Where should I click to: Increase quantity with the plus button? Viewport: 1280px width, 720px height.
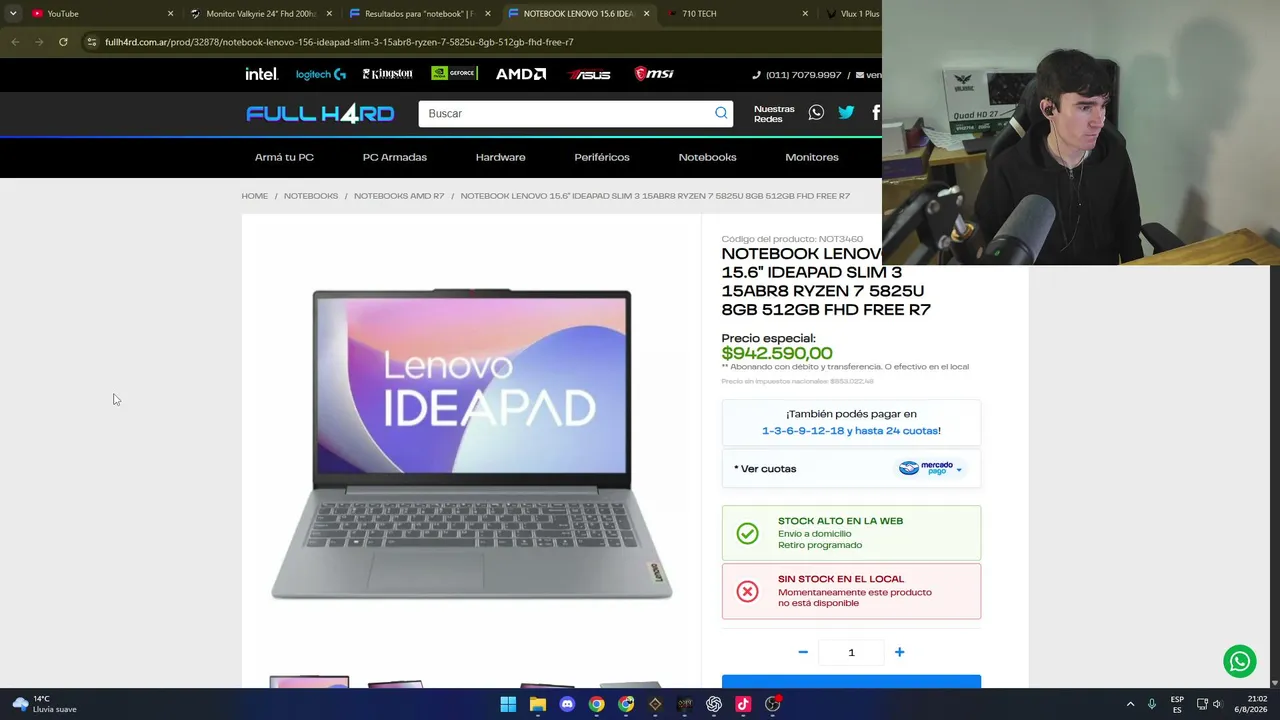[x=899, y=652]
